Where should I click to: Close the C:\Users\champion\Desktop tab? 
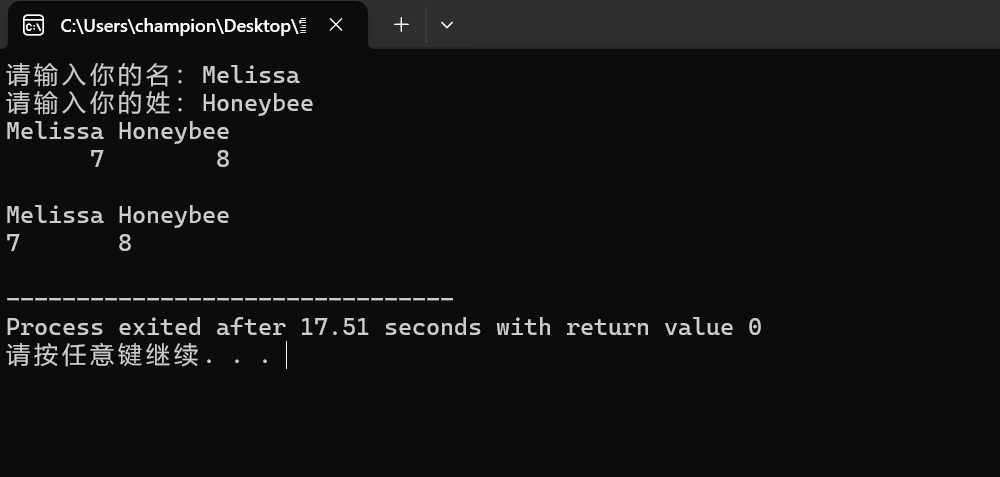pos(336,25)
